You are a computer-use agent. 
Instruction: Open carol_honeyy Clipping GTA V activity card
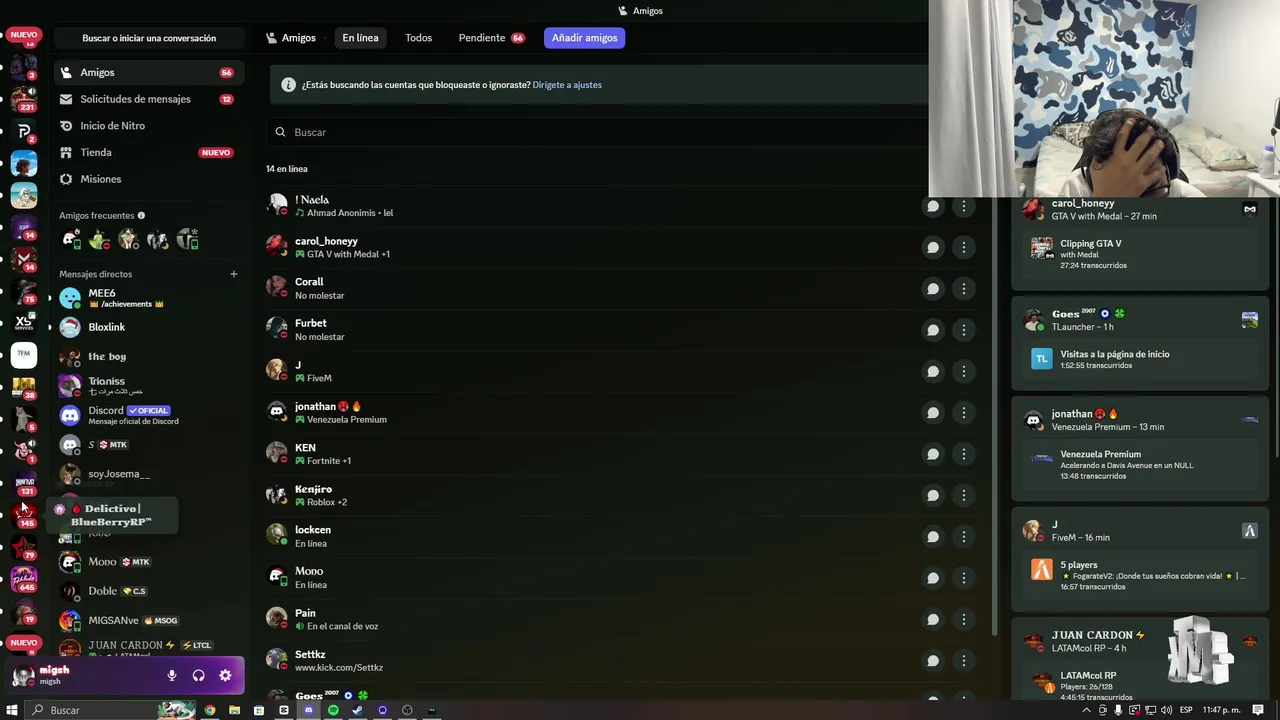point(1140,253)
